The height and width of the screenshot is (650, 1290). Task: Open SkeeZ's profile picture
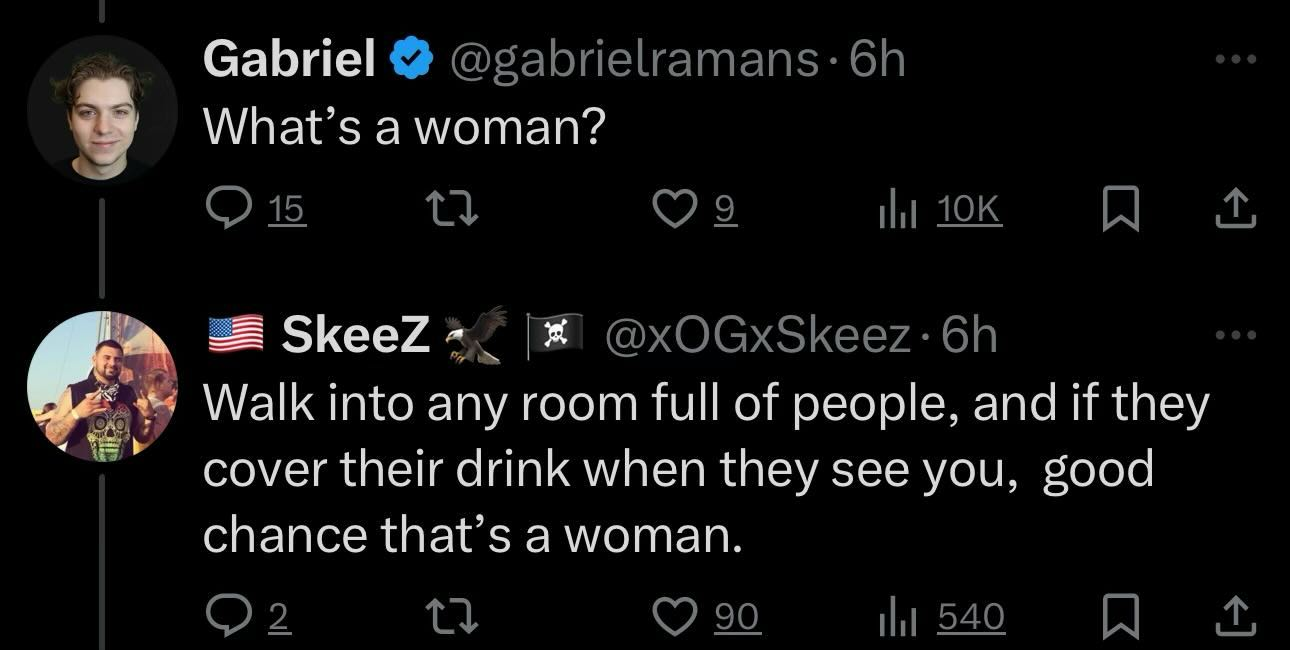(102, 386)
